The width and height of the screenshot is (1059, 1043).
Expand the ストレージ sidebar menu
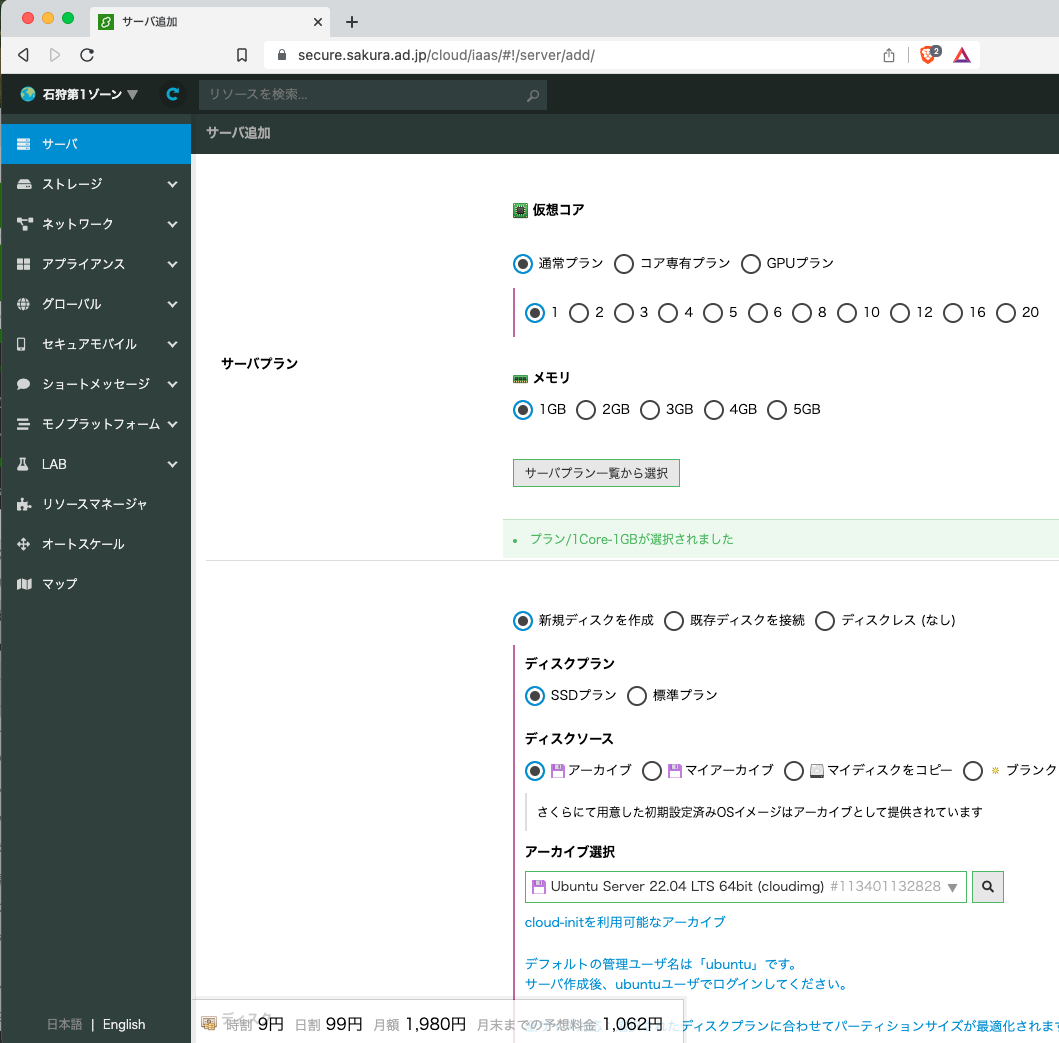pos(96,184)
